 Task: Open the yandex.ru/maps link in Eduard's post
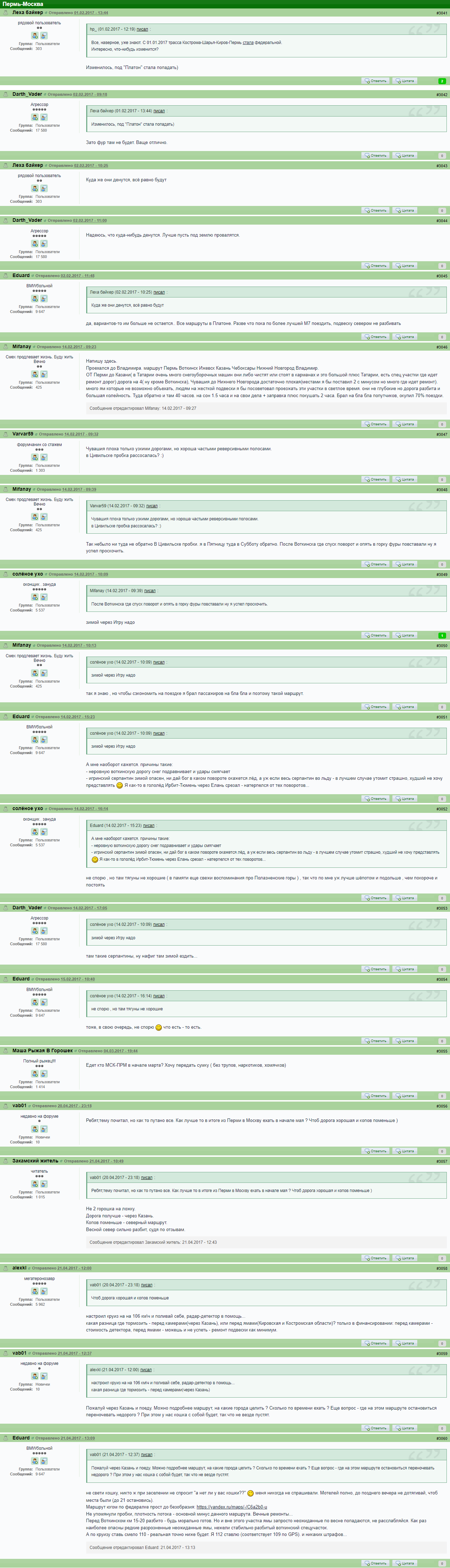click(x=232, y=1507)
